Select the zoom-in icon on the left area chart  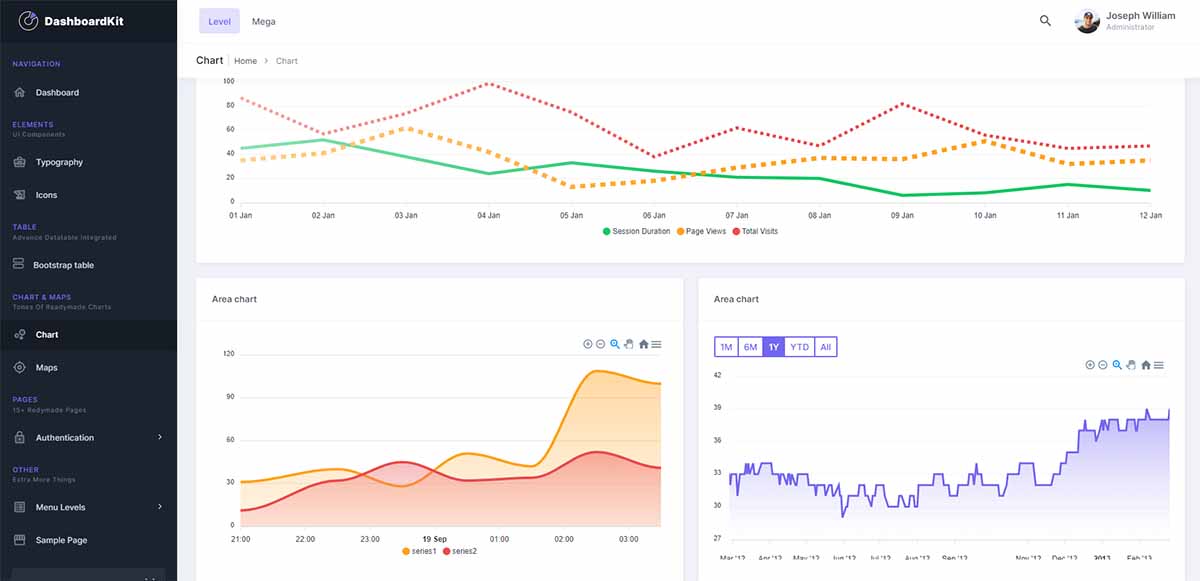click(588, 344)
